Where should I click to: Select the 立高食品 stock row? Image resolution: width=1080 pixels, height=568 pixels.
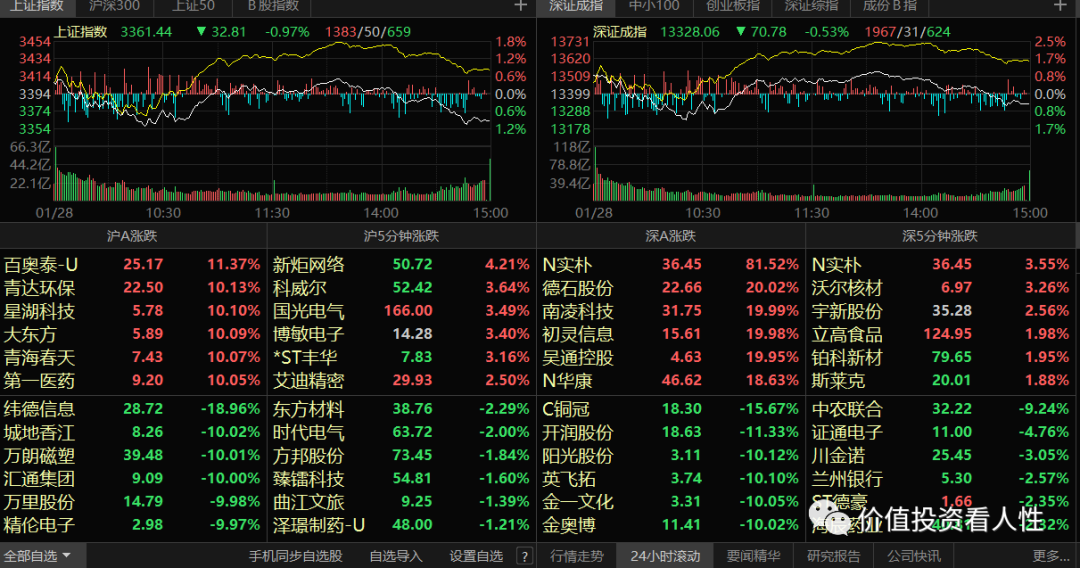coord(940,334)
